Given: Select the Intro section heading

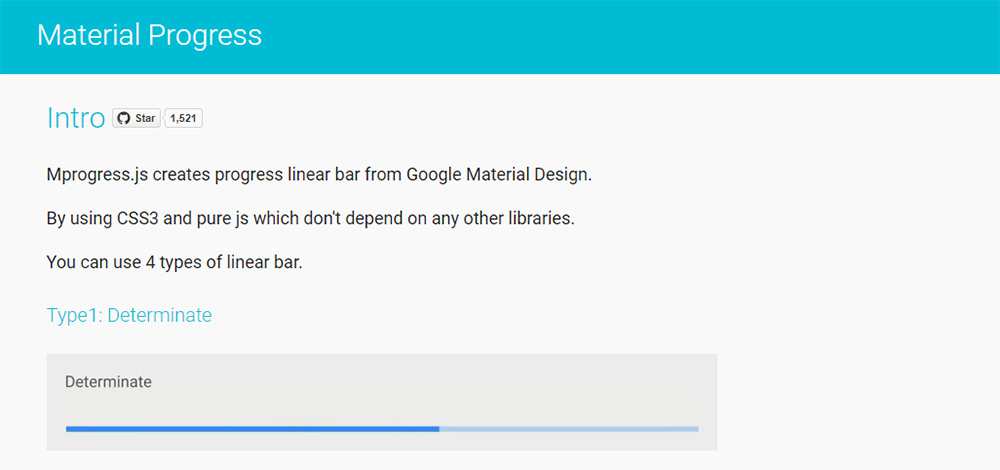Looking at the screenshot, I should click(76, 118).
